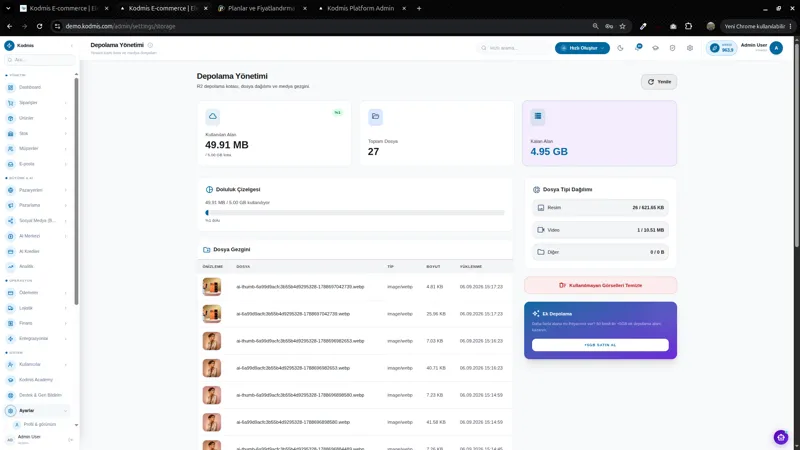800x450 pixels.
Task: Open the Hızlı Oluştur dropdown
Action: [582, 48]
